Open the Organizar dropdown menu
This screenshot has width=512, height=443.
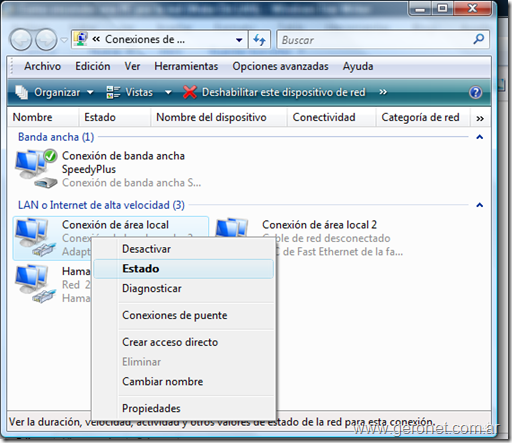[x=55, y=92]
